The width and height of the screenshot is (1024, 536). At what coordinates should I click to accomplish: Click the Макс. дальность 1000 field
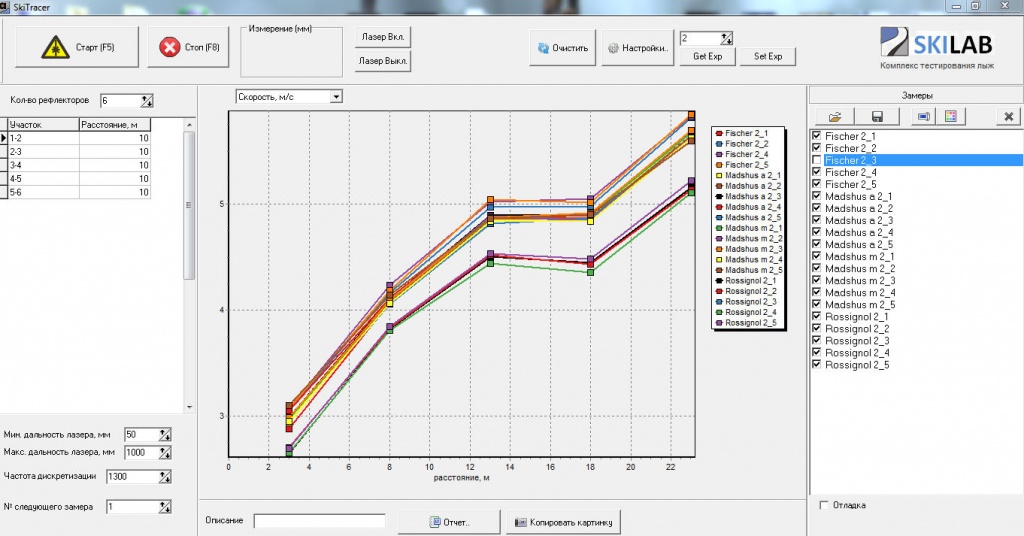click(142, 452)
